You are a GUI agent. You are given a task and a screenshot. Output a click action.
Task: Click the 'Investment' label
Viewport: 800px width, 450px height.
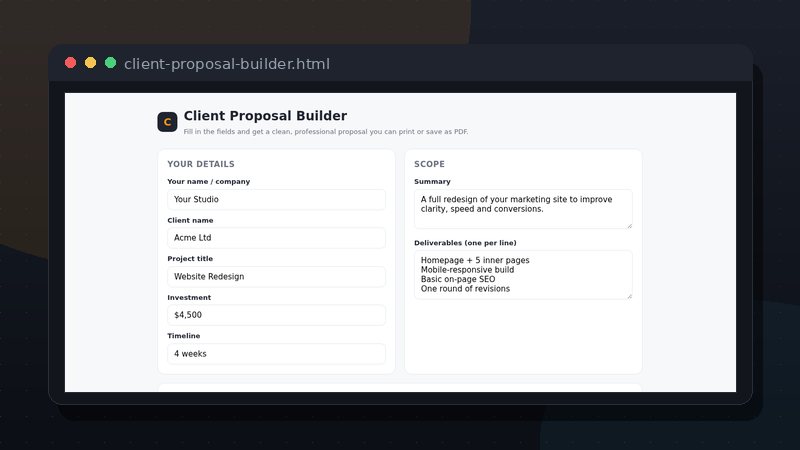pos(189,297)
